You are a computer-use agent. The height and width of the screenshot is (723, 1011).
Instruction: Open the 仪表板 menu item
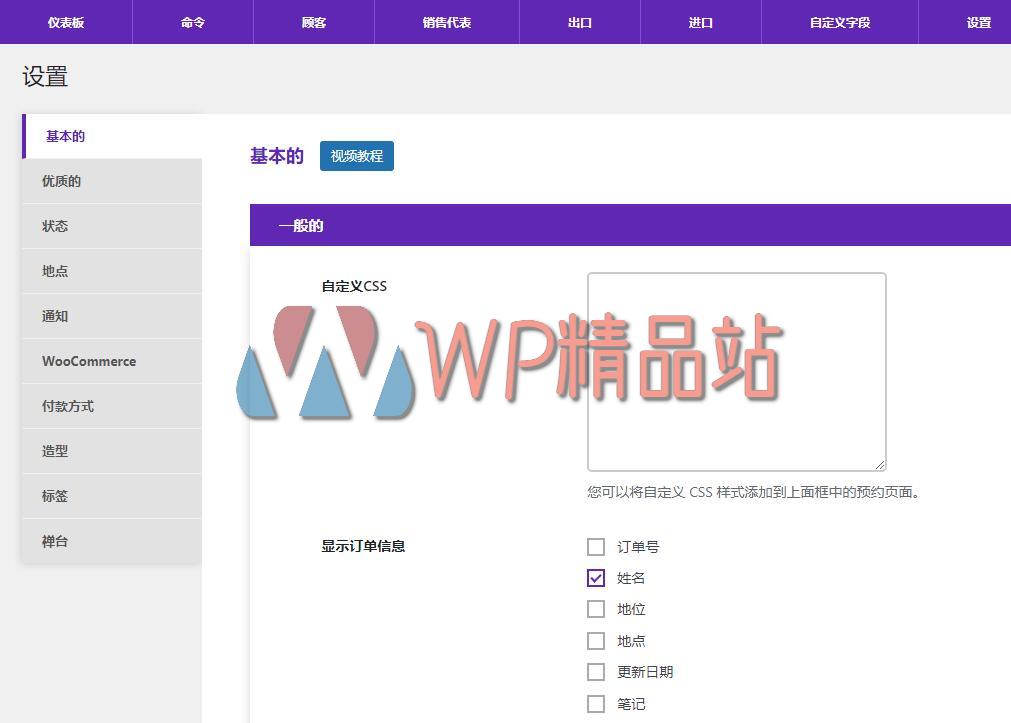tap(64, 22)
